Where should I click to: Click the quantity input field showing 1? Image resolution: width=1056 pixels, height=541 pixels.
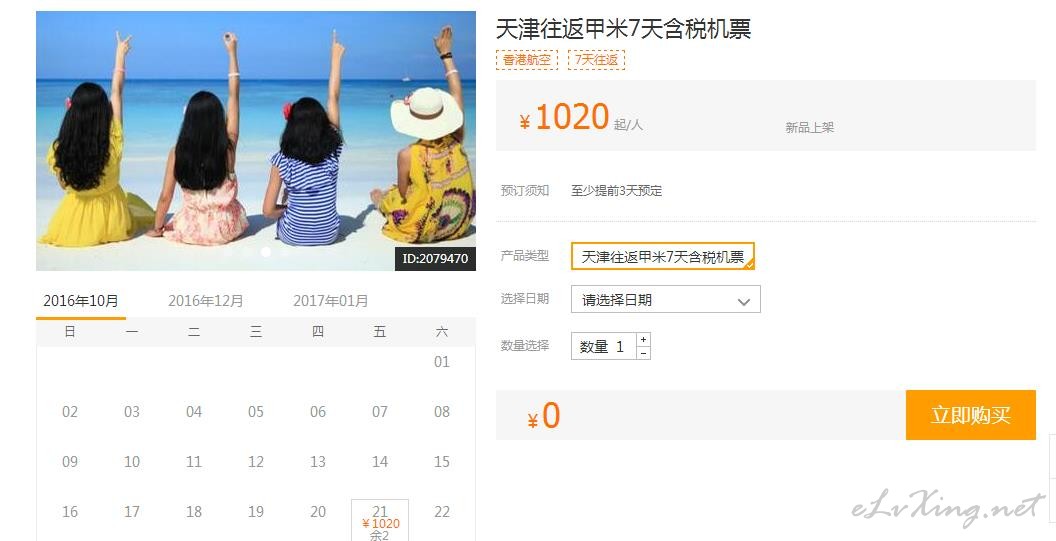(x=604, y=346)
